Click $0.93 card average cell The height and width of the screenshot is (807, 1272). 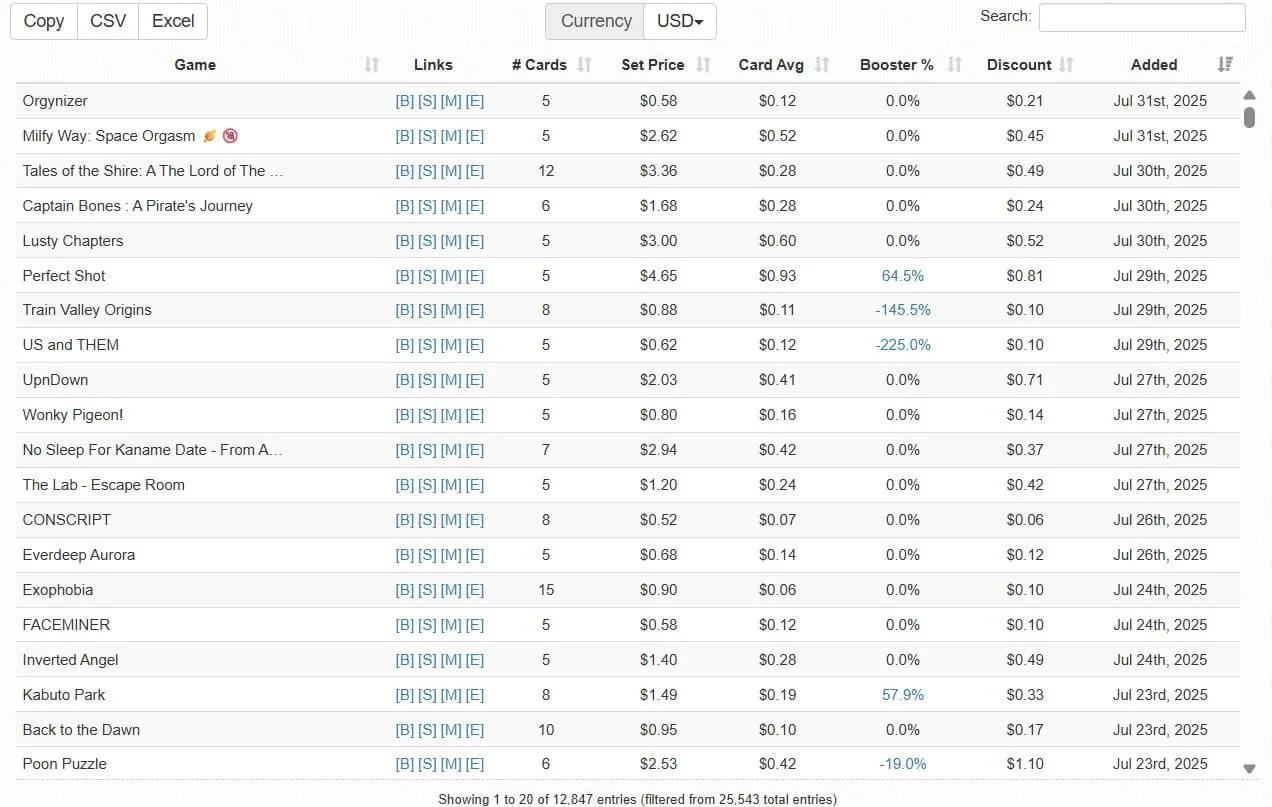pyautogui.click(x=778, y=276)
